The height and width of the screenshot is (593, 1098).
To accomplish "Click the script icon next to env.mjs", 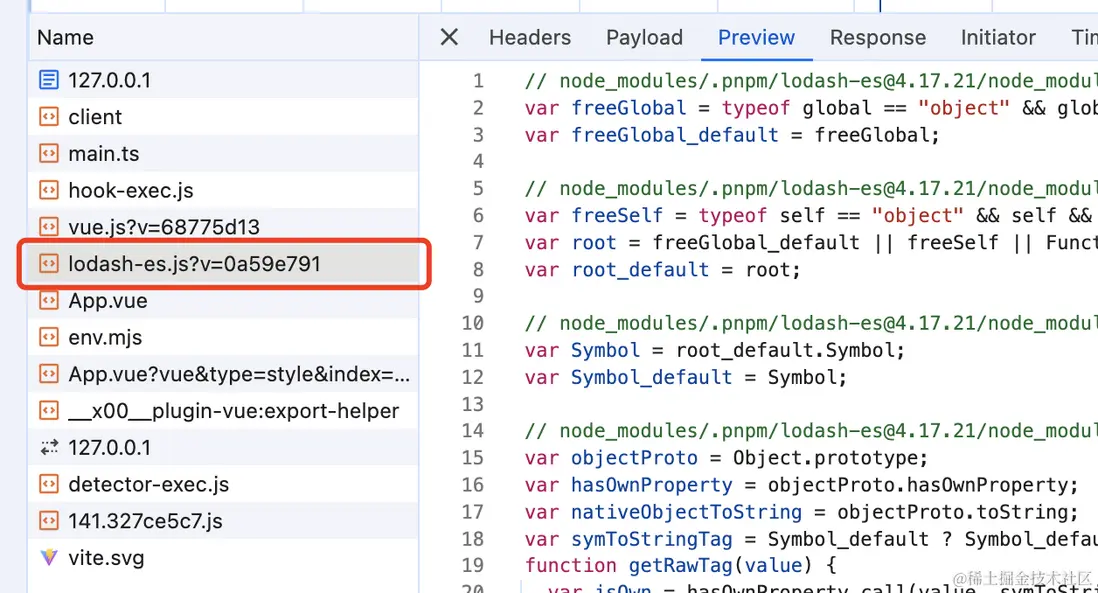I will (x=48, y=337).
